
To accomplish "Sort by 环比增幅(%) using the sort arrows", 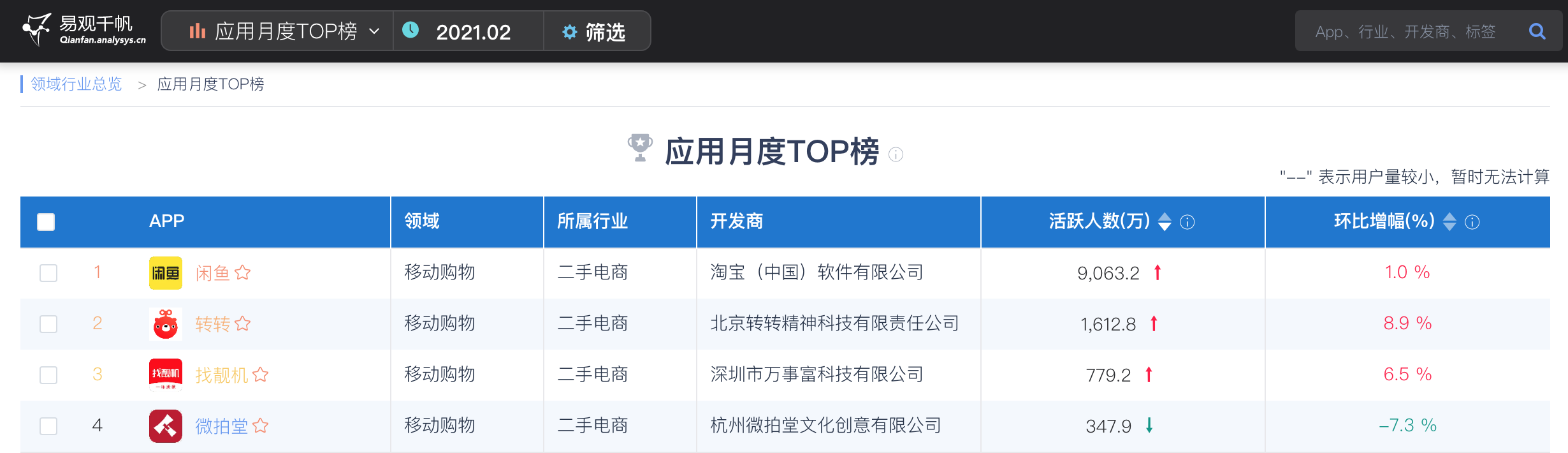I will point(1449,221).
